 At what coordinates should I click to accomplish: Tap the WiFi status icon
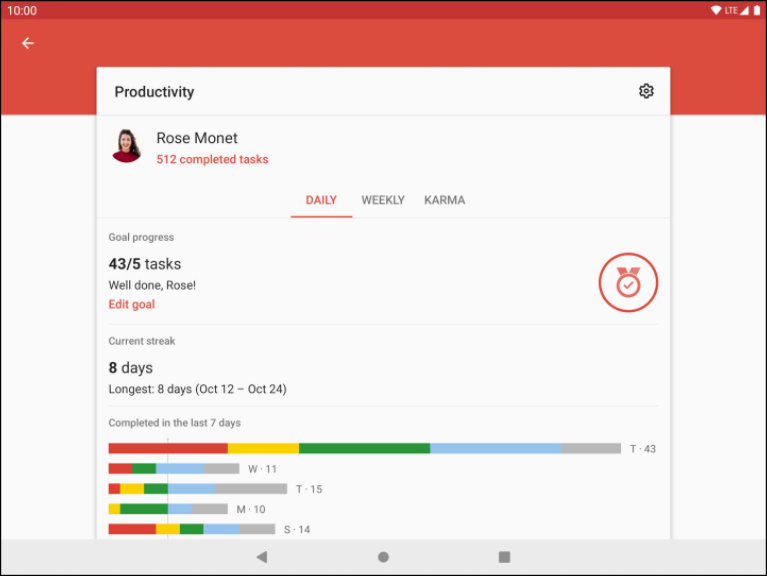click(x=716, y=10)
